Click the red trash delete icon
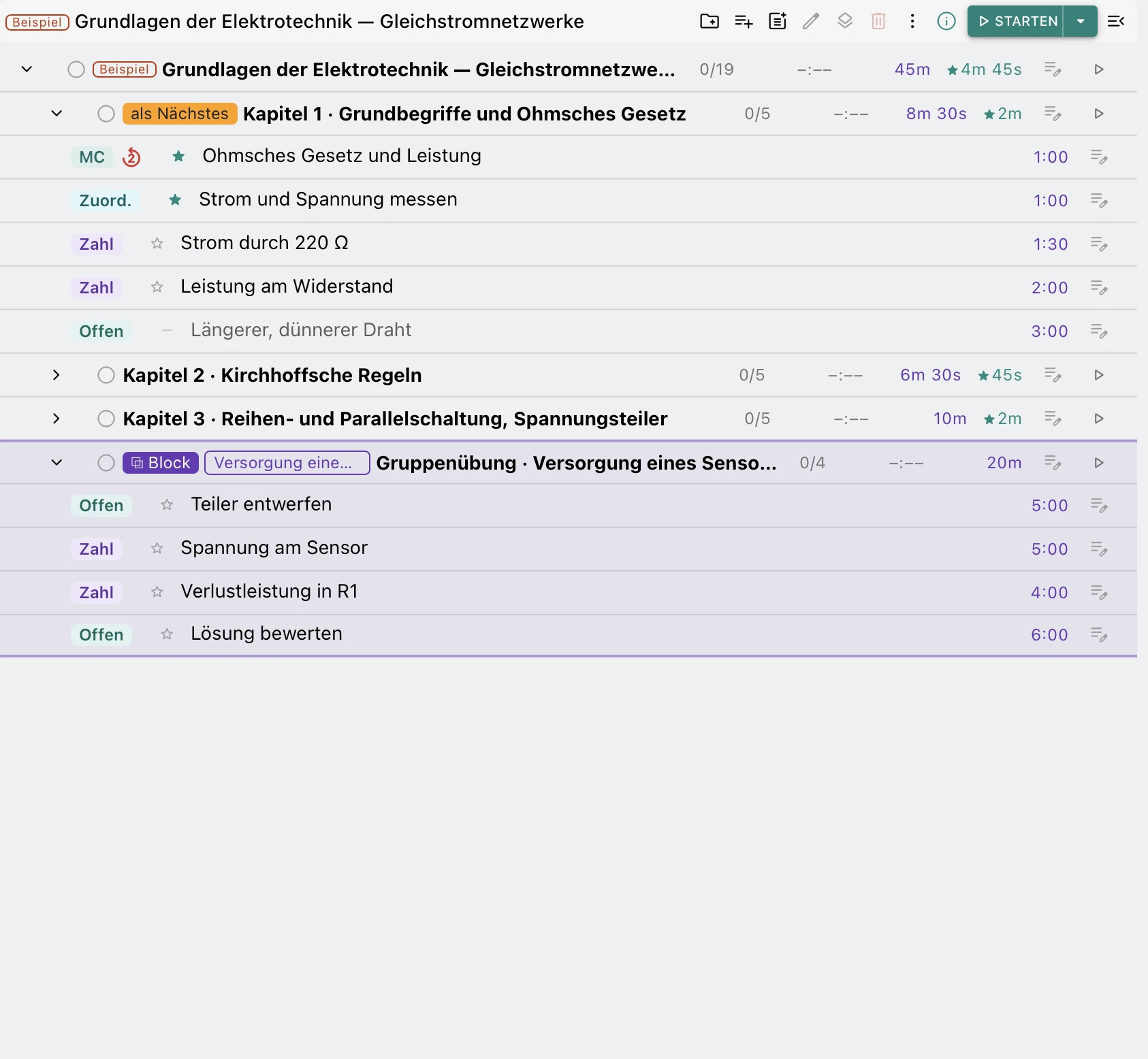 [878, 21]
